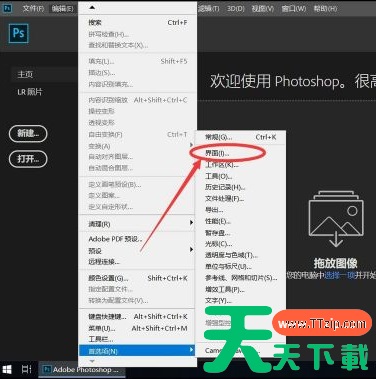The width and height of the screenshot is (376, 379).
Task: Select 主页 in the left sidebar
Action: [x=44, y=74]
